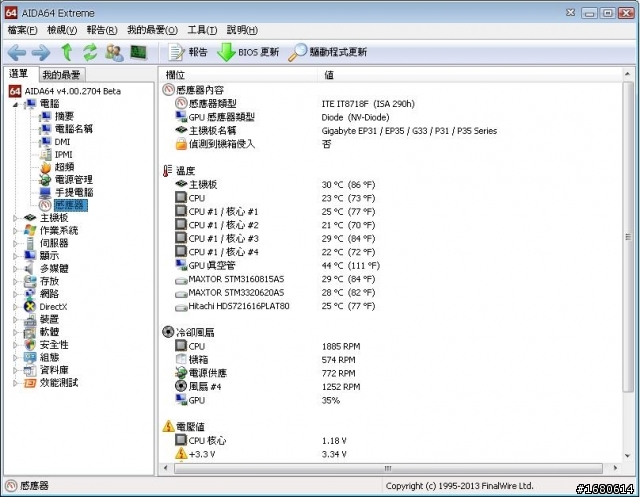Open the 我的最愛(O) menu
640x497 pixels.
click(152, 30)
